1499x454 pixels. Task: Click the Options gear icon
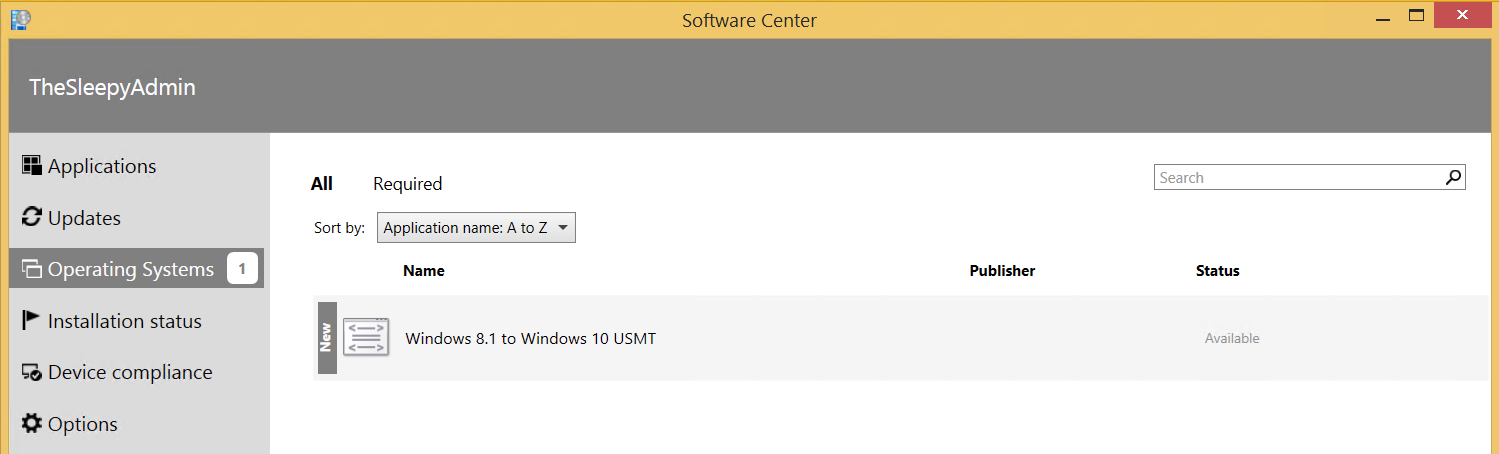click(32, 424)
